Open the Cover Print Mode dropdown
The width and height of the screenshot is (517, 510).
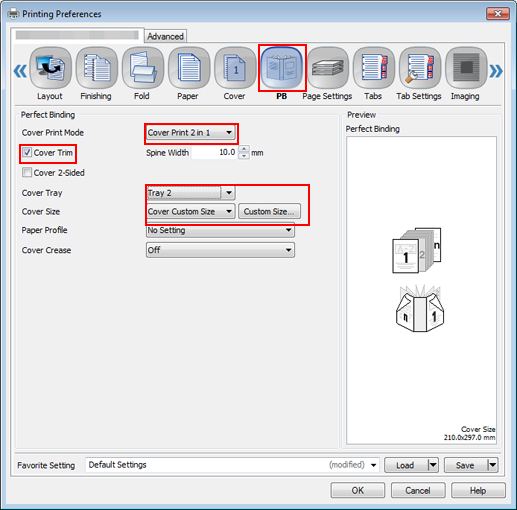click(191, 133)
